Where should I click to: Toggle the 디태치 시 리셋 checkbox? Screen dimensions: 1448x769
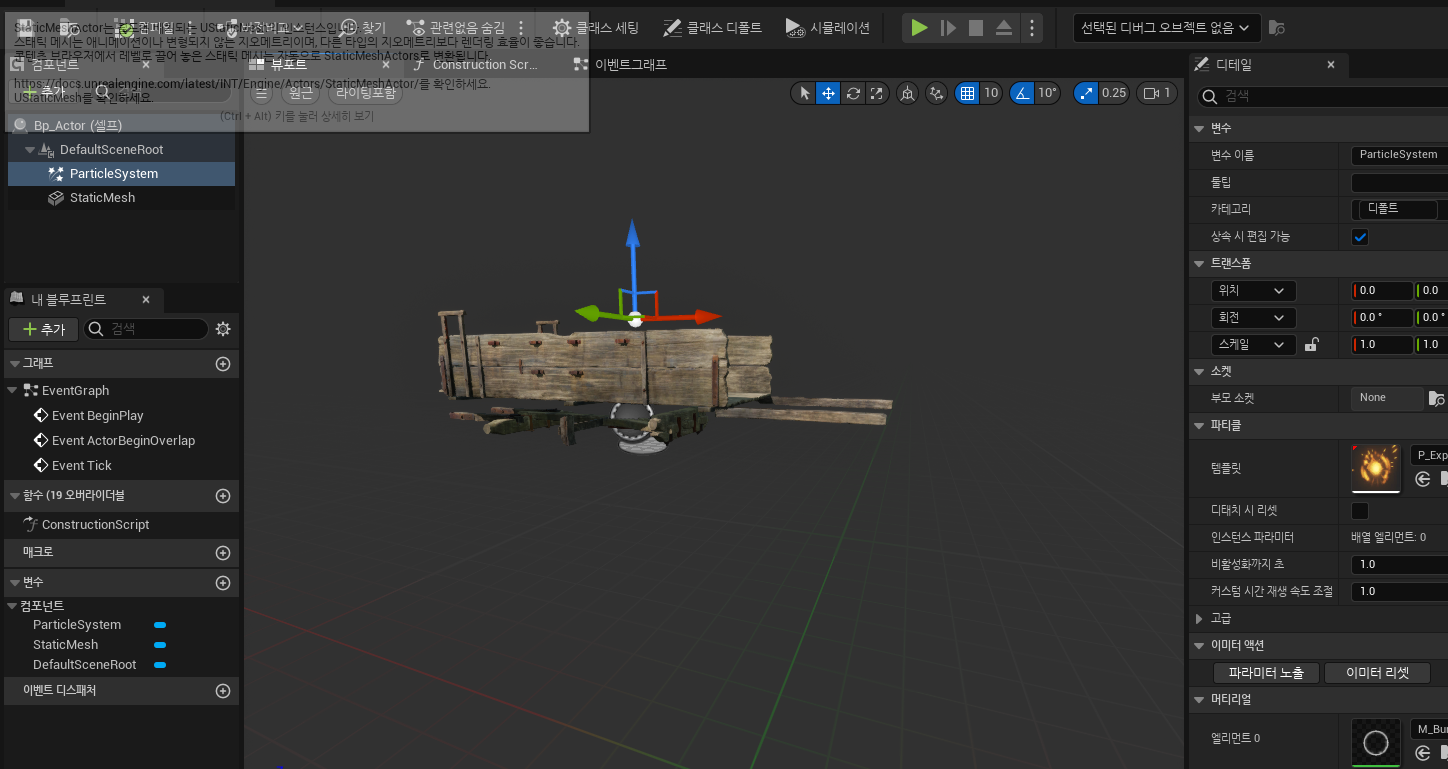coord(1360,511)
